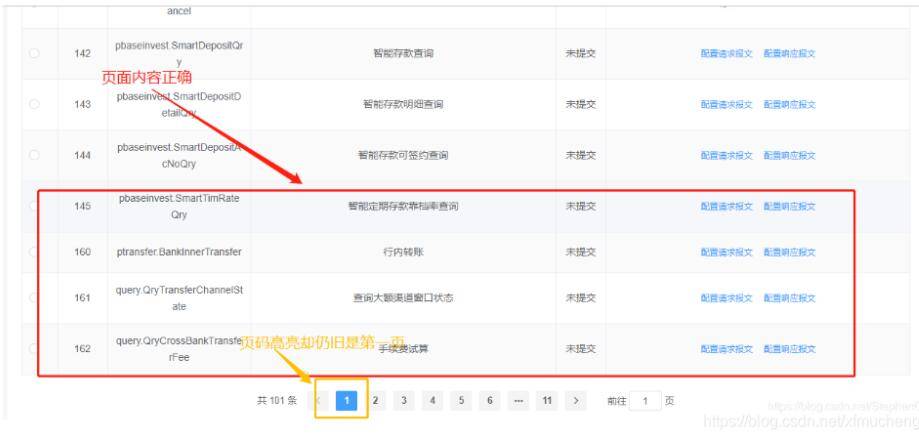The width and height of the screenshot is (919, 436).
Task: Click the 智能存款可签约查询 description
Action: coord(403,155)
